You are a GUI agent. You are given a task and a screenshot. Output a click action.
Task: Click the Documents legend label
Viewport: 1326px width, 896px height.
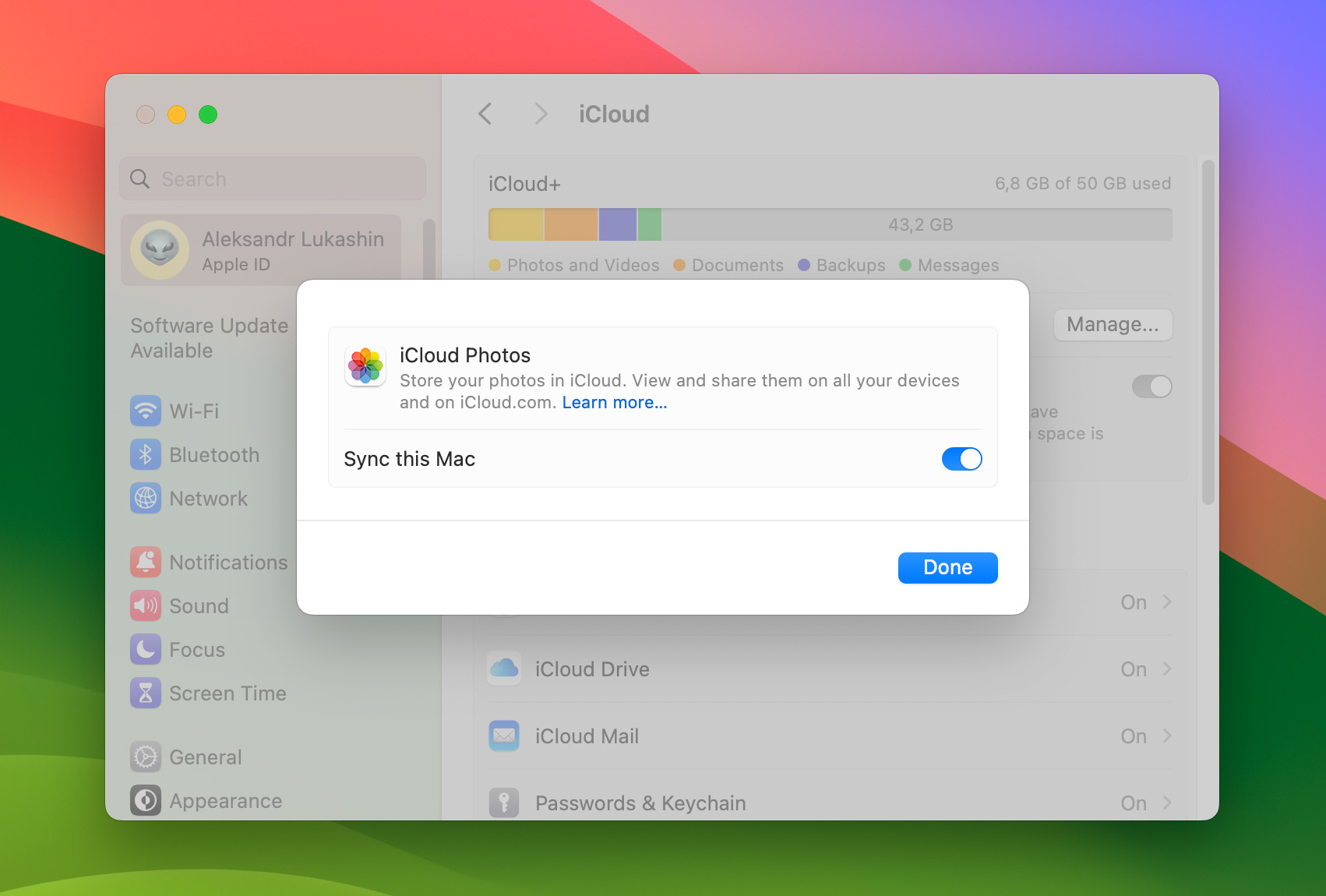tap(738, 266)
